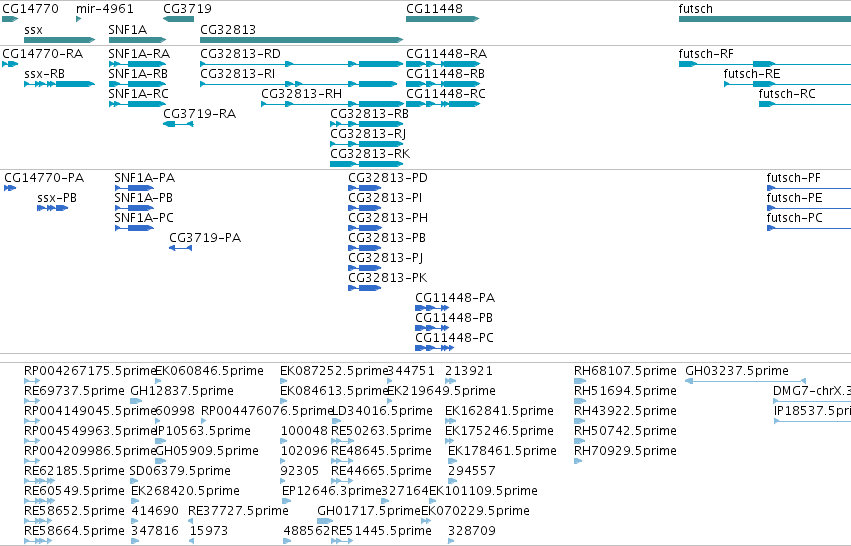Select protein CG32813-PK

click(388, 278)
